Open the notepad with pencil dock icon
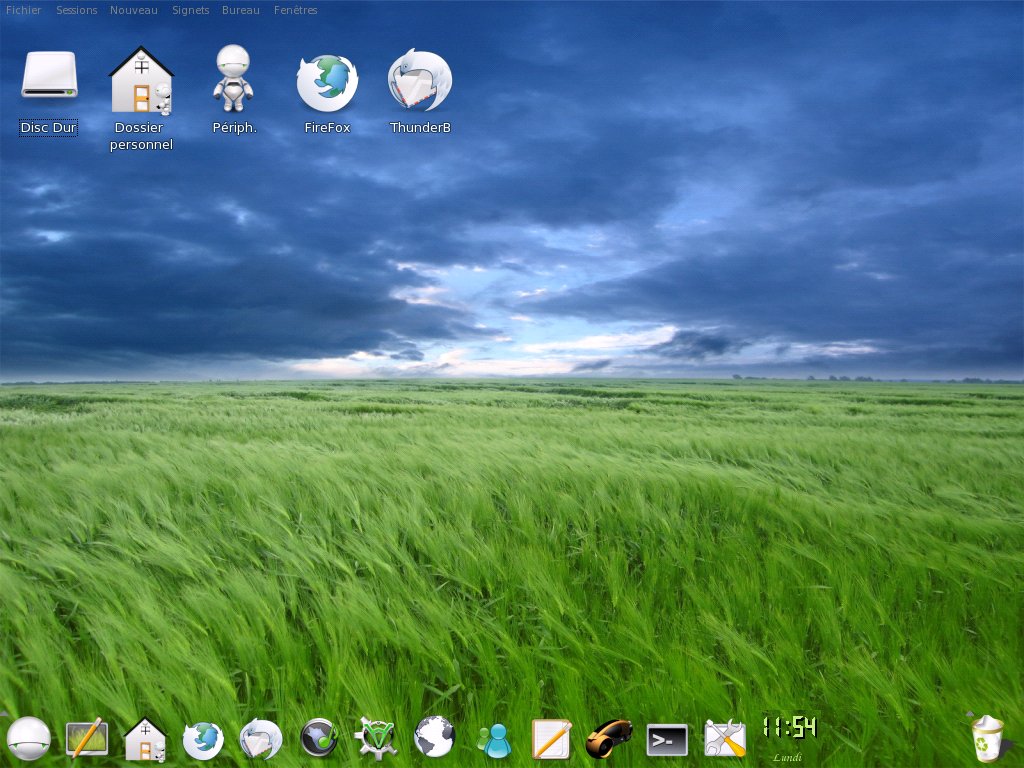Screen dimensions: 1024x768 (x=552, y=739)
